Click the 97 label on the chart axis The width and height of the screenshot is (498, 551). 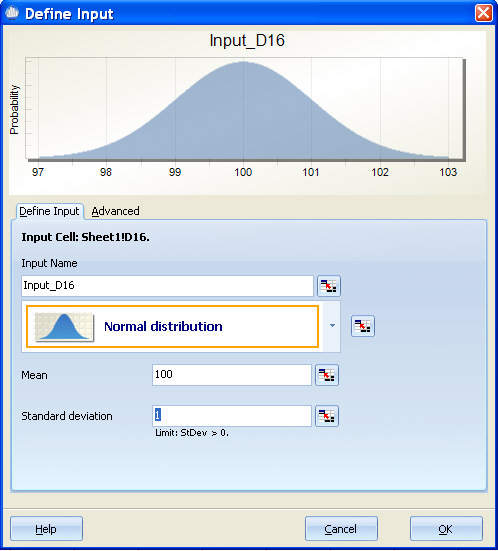pos(38,172)
